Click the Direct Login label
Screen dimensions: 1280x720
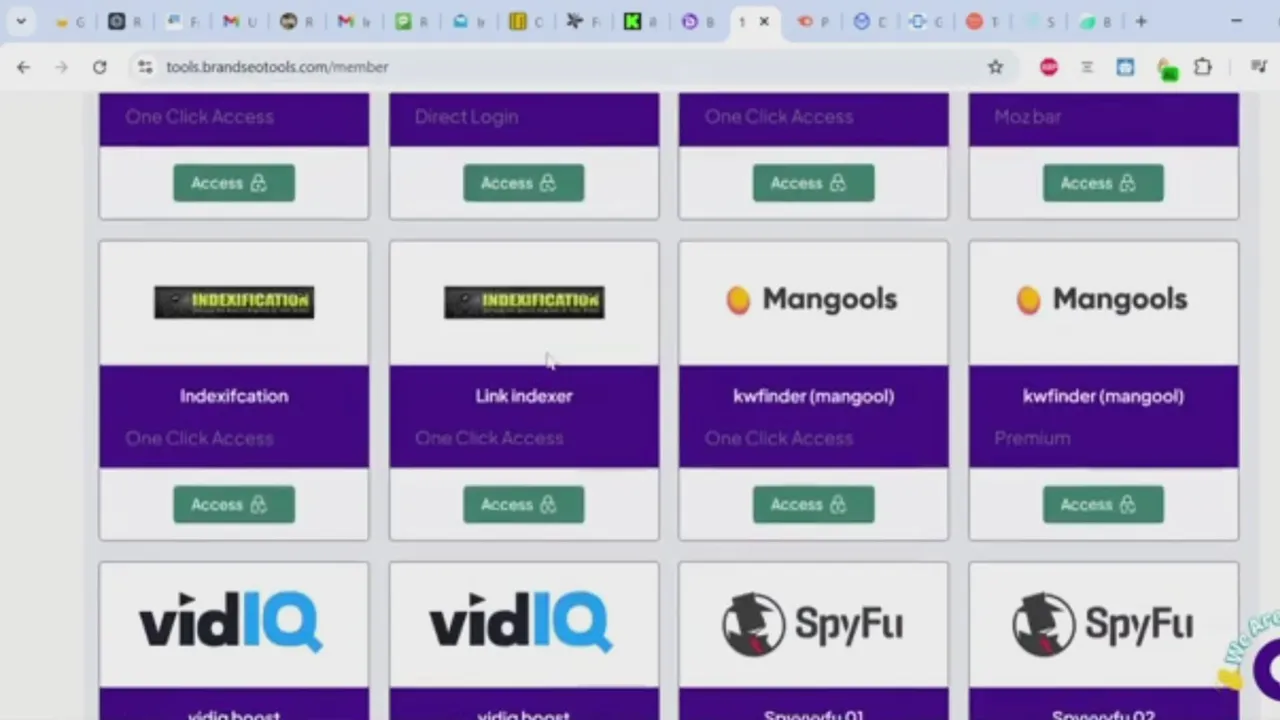[466, 117]
